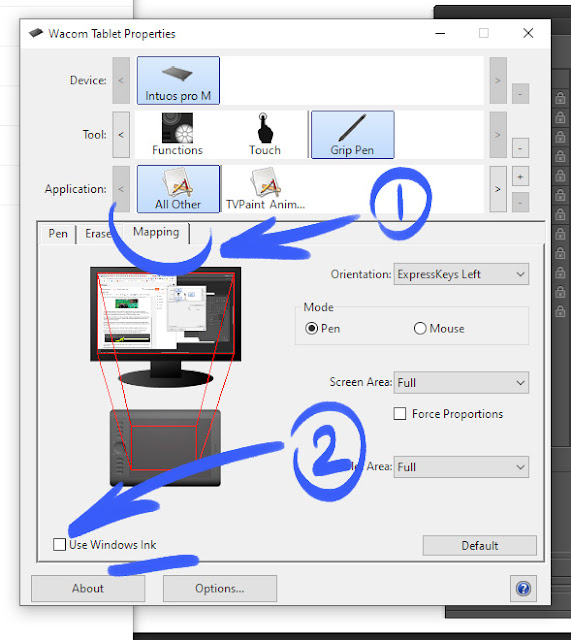Screen dimensions: 571x640
Task: Select the Grip Pen tool
Action: click(x=352, y=135)
